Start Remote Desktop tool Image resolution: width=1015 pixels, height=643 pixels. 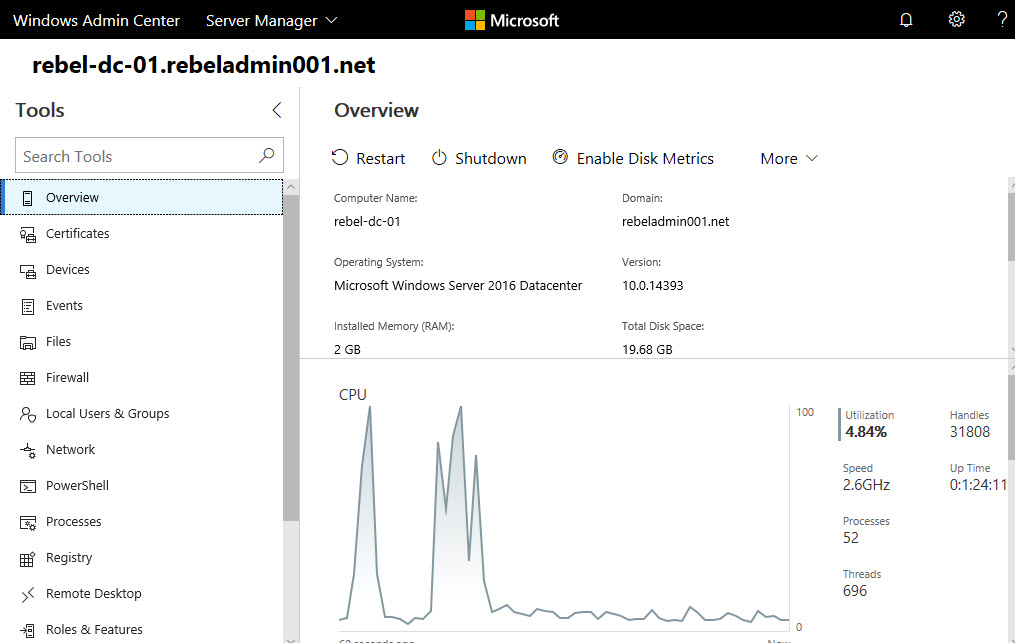(x=142, y=594)
